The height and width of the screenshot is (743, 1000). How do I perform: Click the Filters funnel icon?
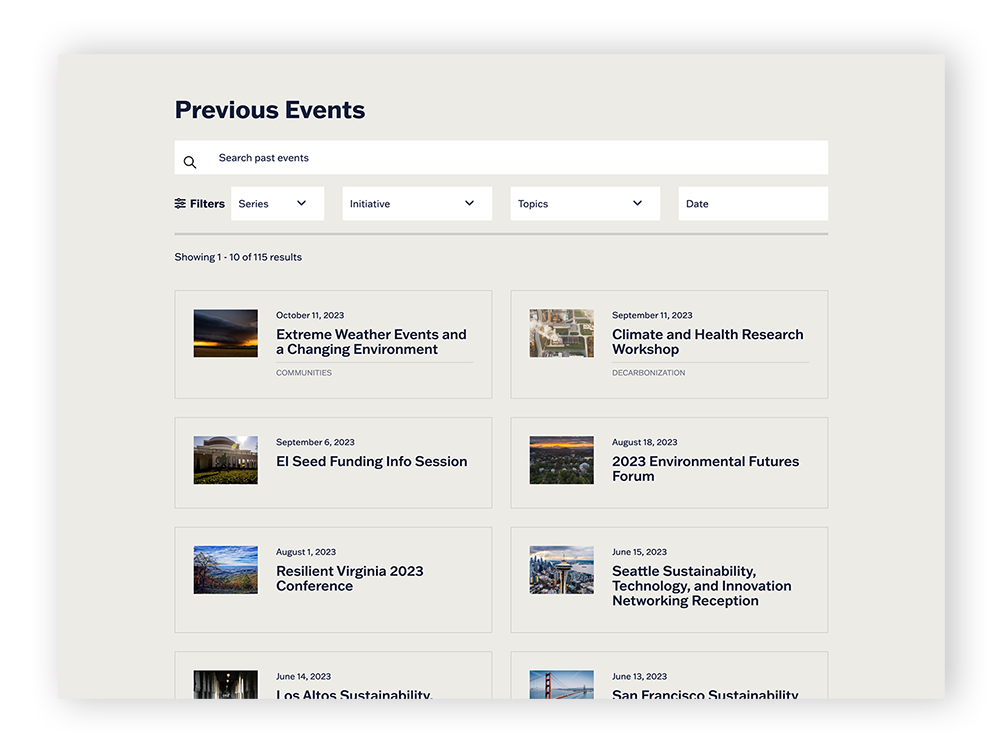click(x=178, y=203)
